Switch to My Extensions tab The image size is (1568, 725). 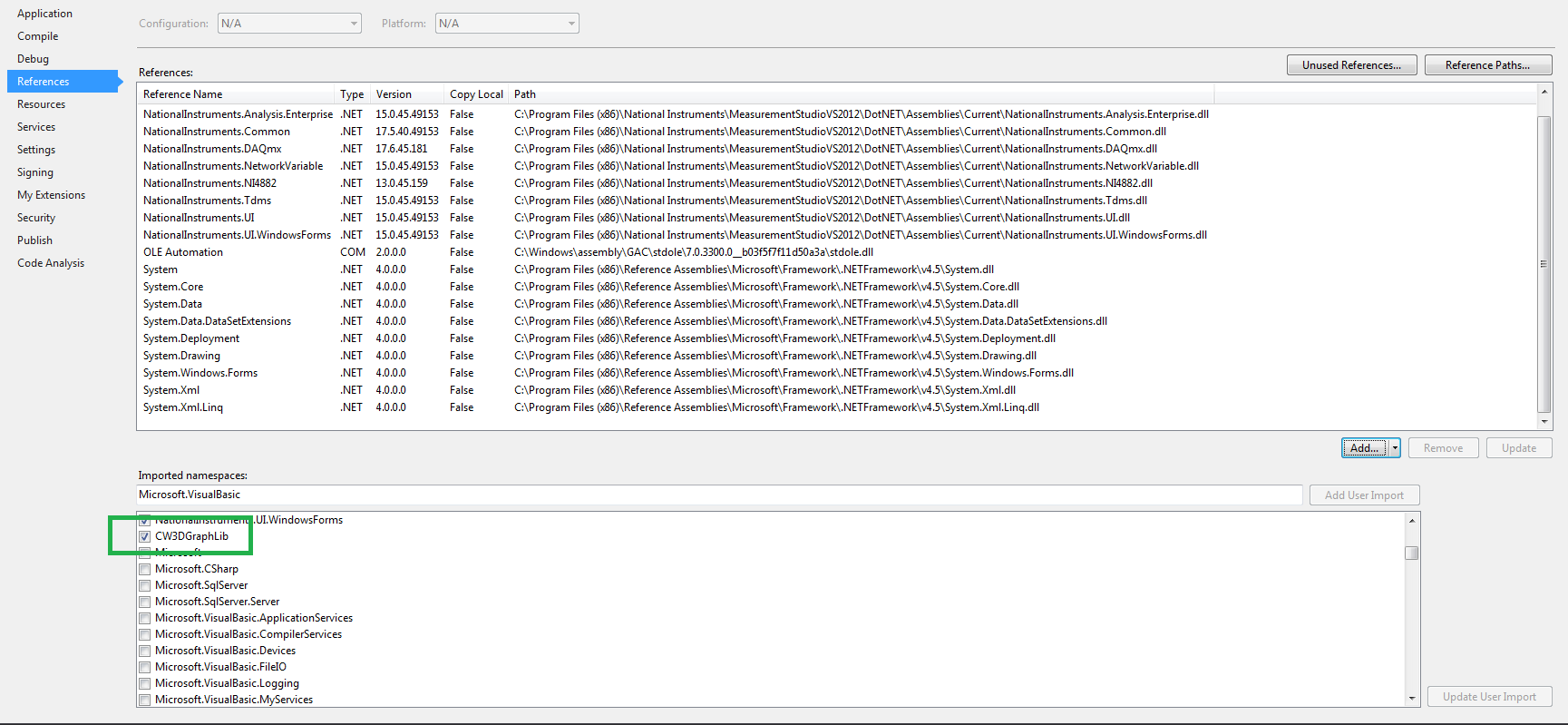tap(51, 195)
